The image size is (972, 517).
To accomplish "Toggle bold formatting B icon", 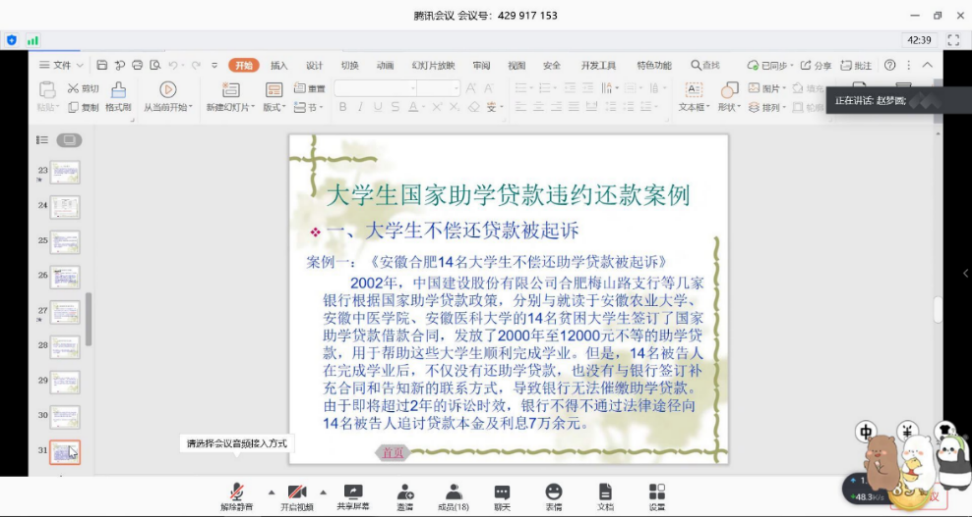I will pyautogui.click(x=342, y=107).
